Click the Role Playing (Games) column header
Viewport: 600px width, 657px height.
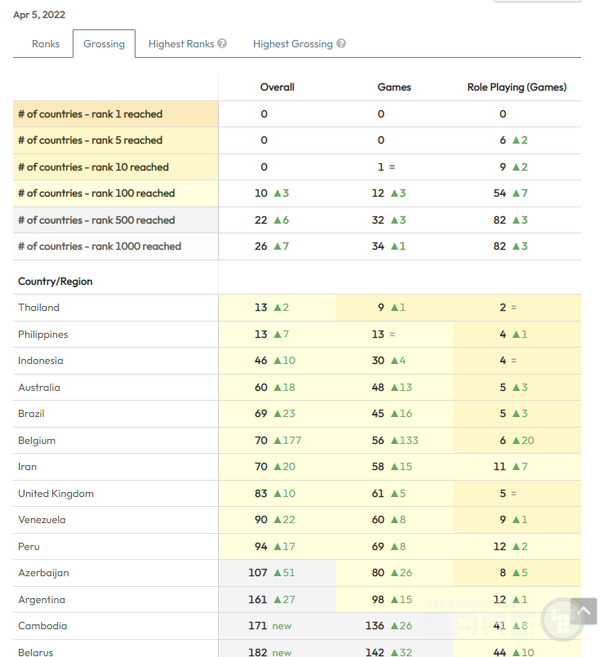516,87
